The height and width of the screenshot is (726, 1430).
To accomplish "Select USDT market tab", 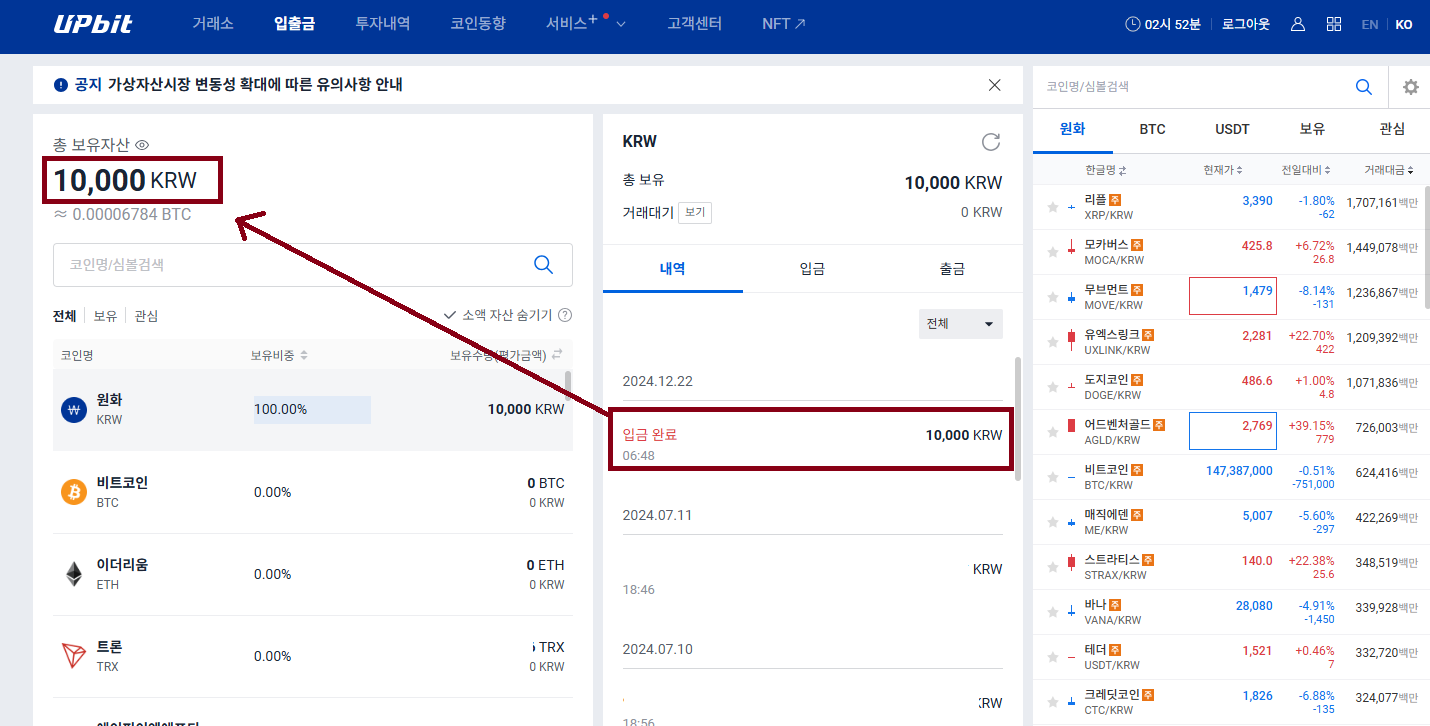I will 1232,129.
